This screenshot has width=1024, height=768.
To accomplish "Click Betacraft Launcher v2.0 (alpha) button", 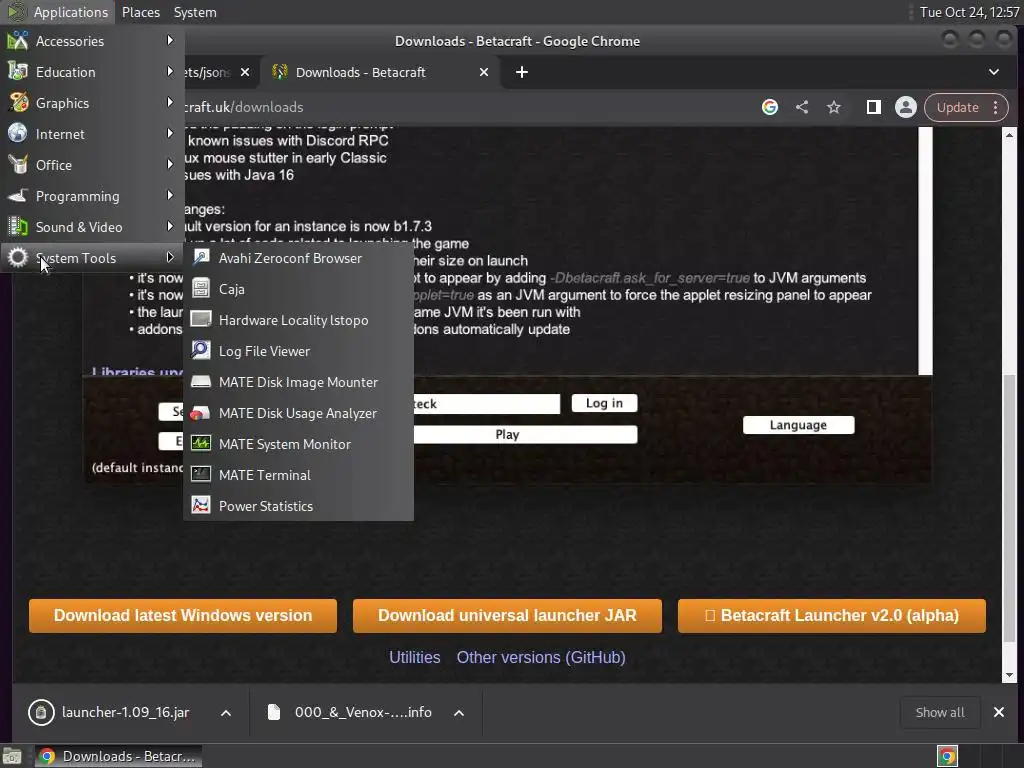I will [x=832, y=616].
